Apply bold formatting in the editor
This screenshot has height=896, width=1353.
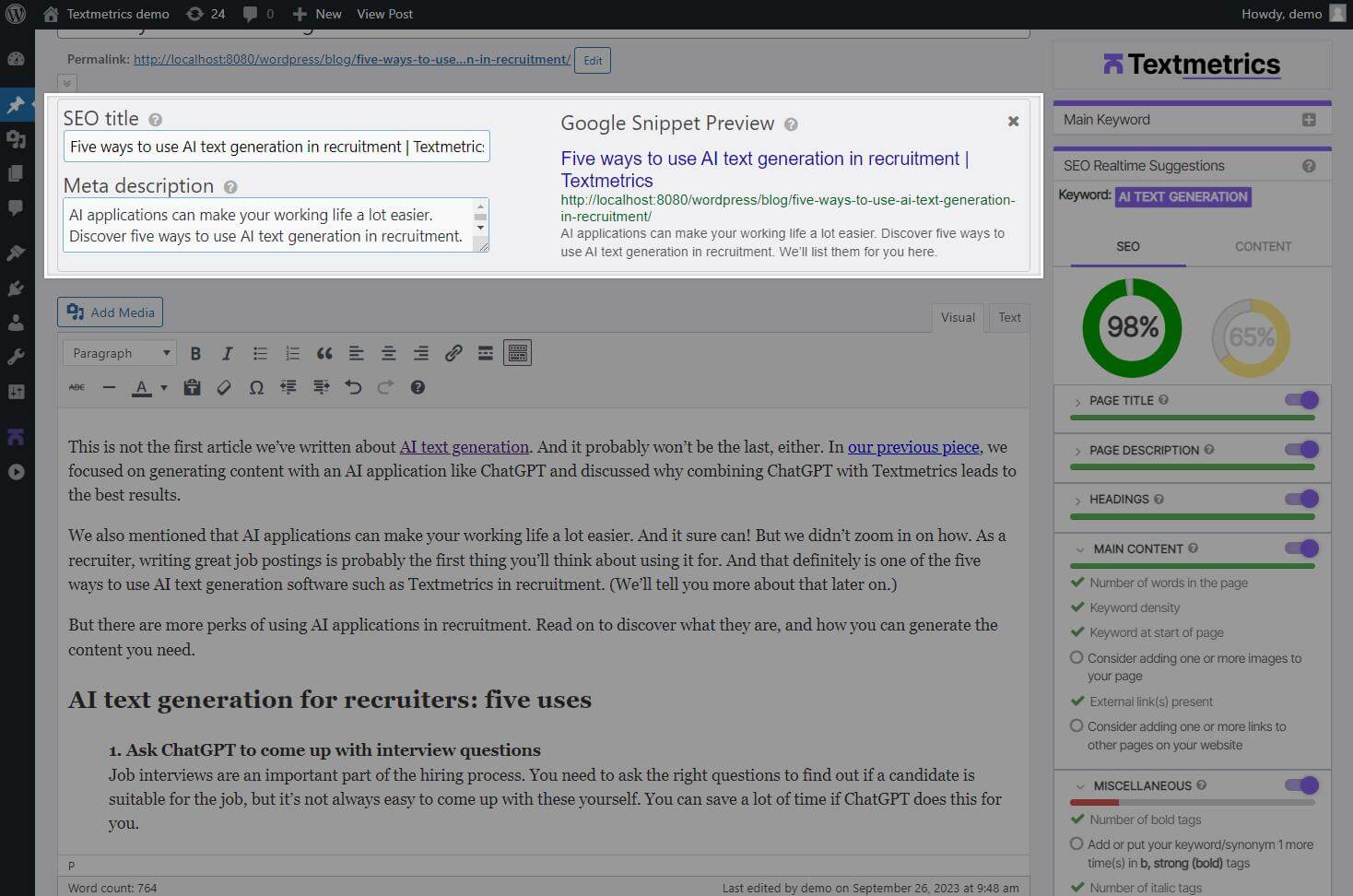coord(195,353)
